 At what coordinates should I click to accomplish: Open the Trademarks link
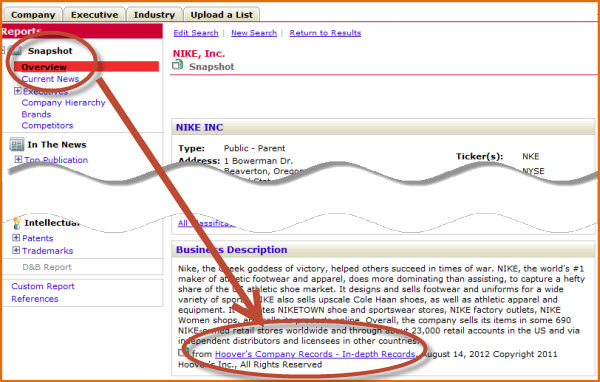coord(47,251)
